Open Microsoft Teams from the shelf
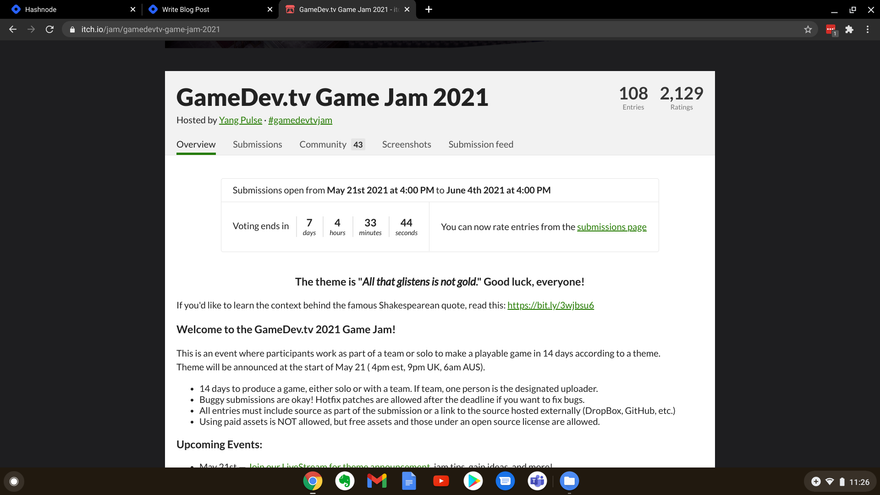The width and height of the screenshot is (880, 495). 537,481
